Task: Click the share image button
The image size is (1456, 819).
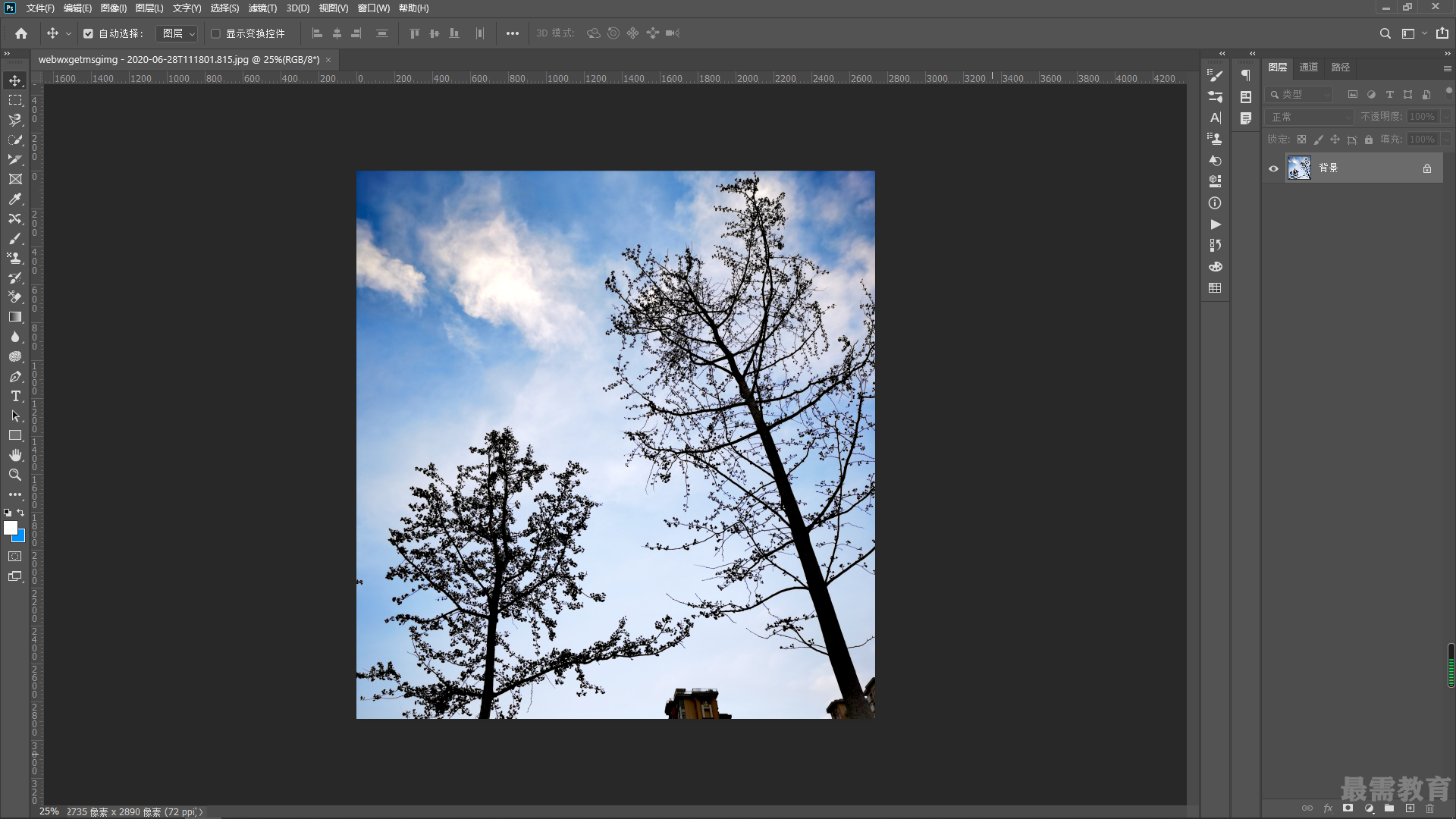Action: (1442, 33)
